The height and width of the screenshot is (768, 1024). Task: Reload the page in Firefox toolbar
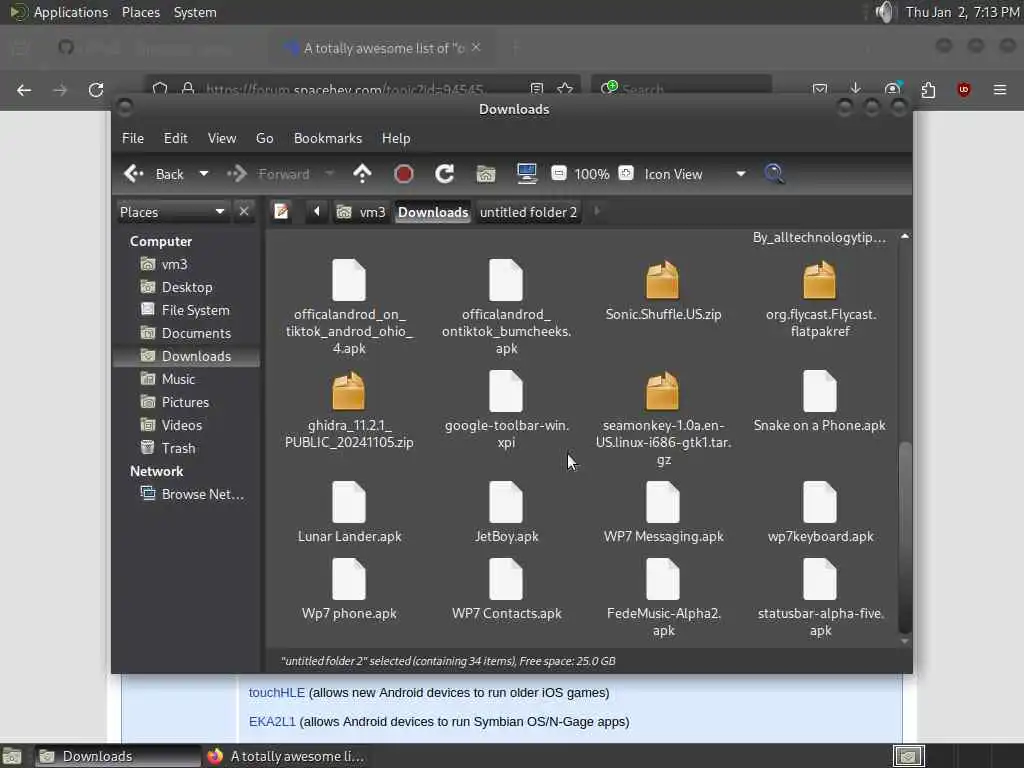click(x=96, y=89)
